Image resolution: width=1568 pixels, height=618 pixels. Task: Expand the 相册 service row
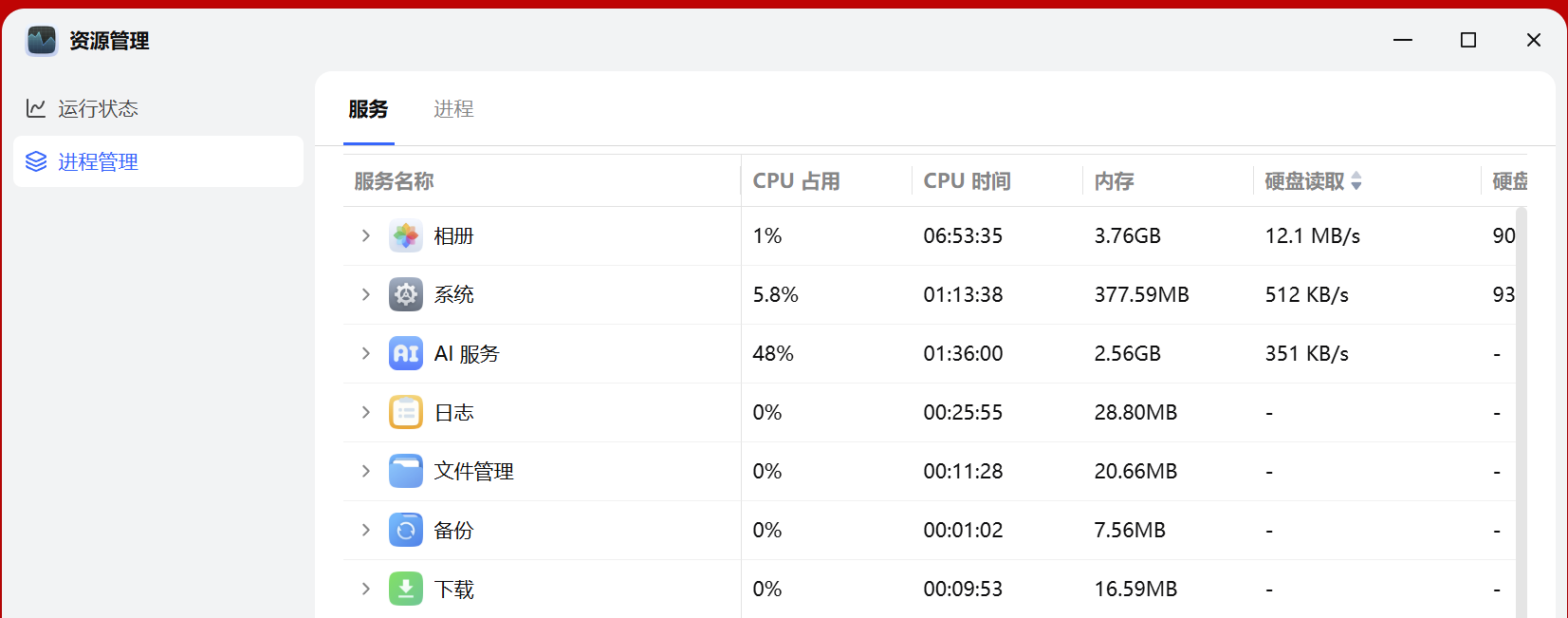click(x=366, y=235)
